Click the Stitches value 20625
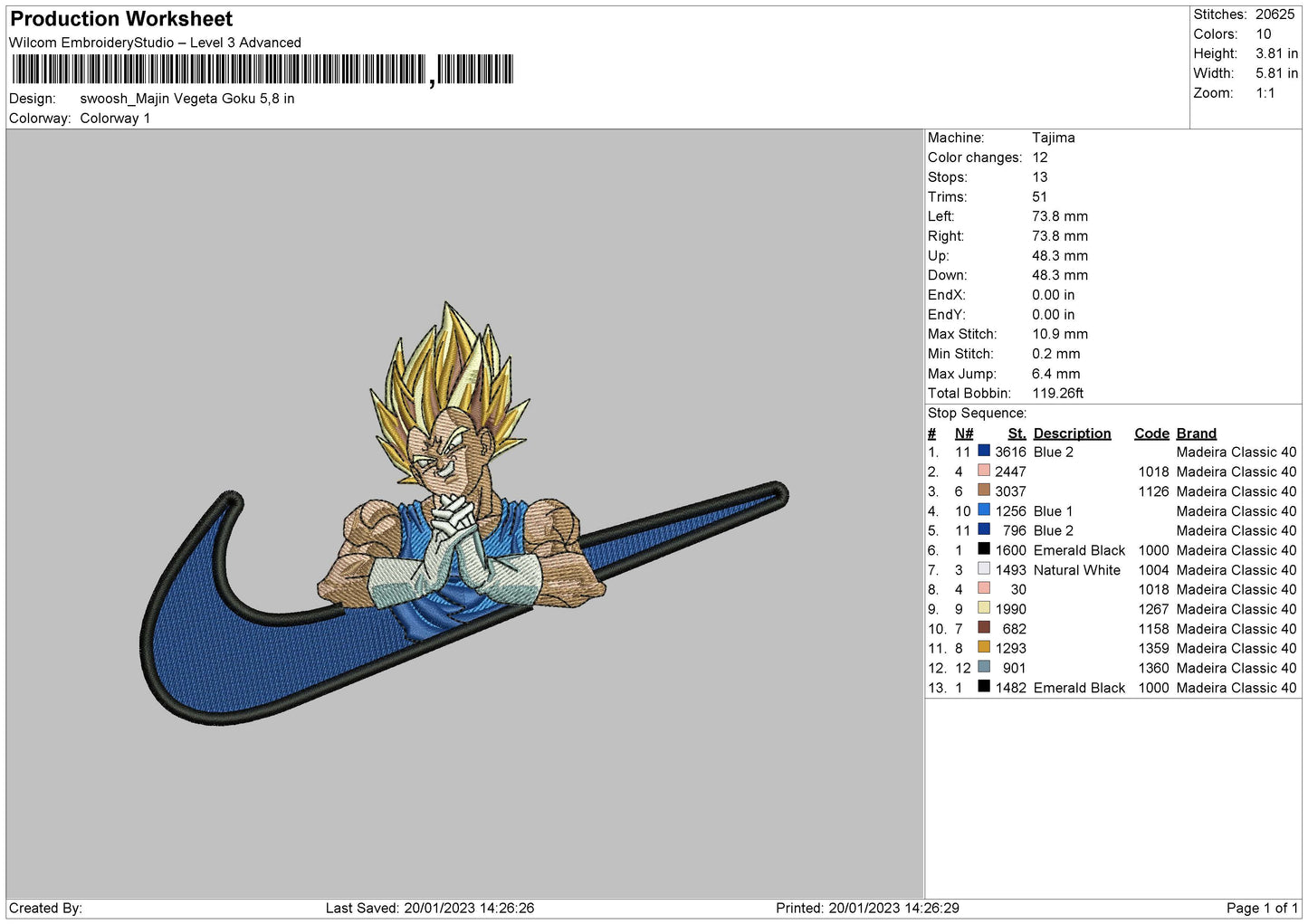The height and width of the screenshot is (924, 1308). pos(1275,14)
